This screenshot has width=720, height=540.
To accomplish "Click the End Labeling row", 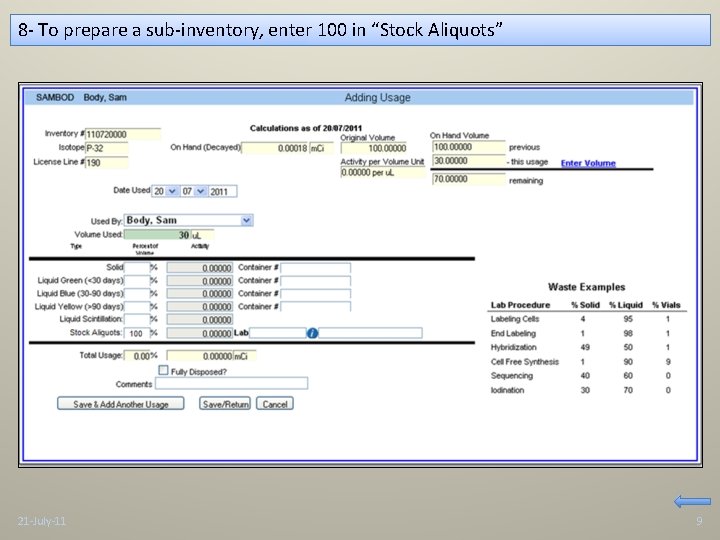I will 586,333.
